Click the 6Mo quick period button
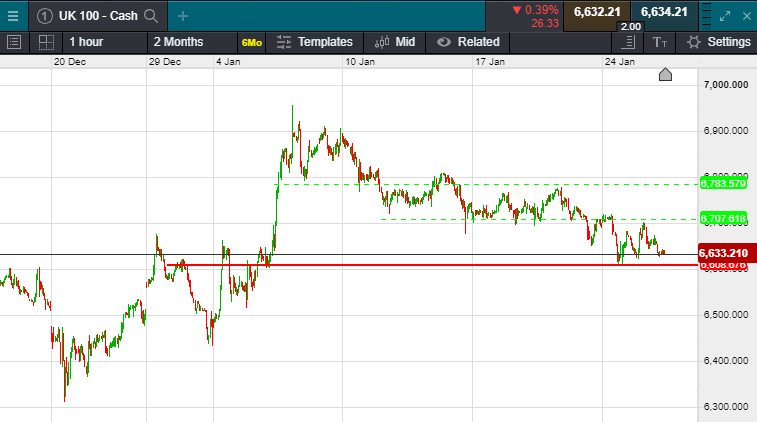 point(252,42)
